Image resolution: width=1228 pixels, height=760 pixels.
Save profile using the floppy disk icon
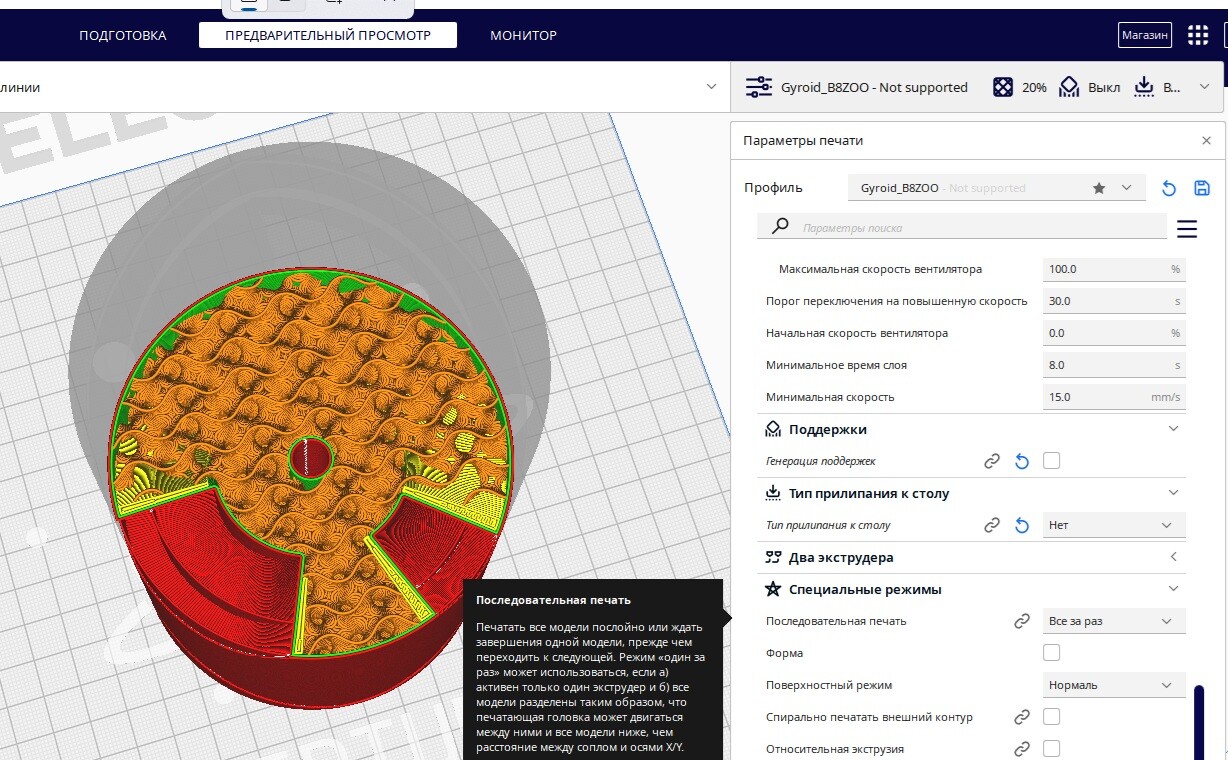click(1202, 188)
